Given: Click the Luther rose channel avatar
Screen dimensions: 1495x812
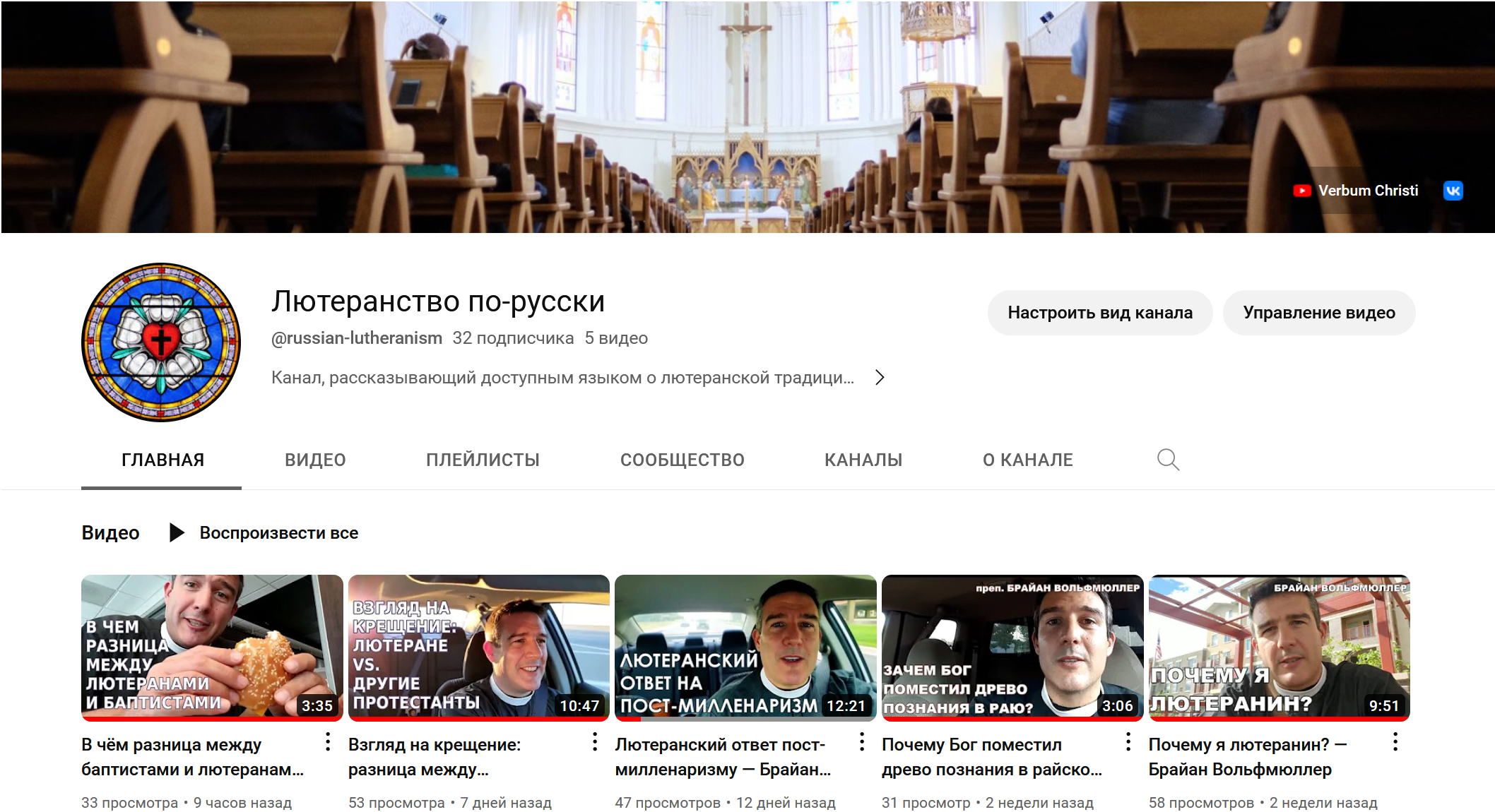Looking at the screenshot, I should (x=161, y=342).
